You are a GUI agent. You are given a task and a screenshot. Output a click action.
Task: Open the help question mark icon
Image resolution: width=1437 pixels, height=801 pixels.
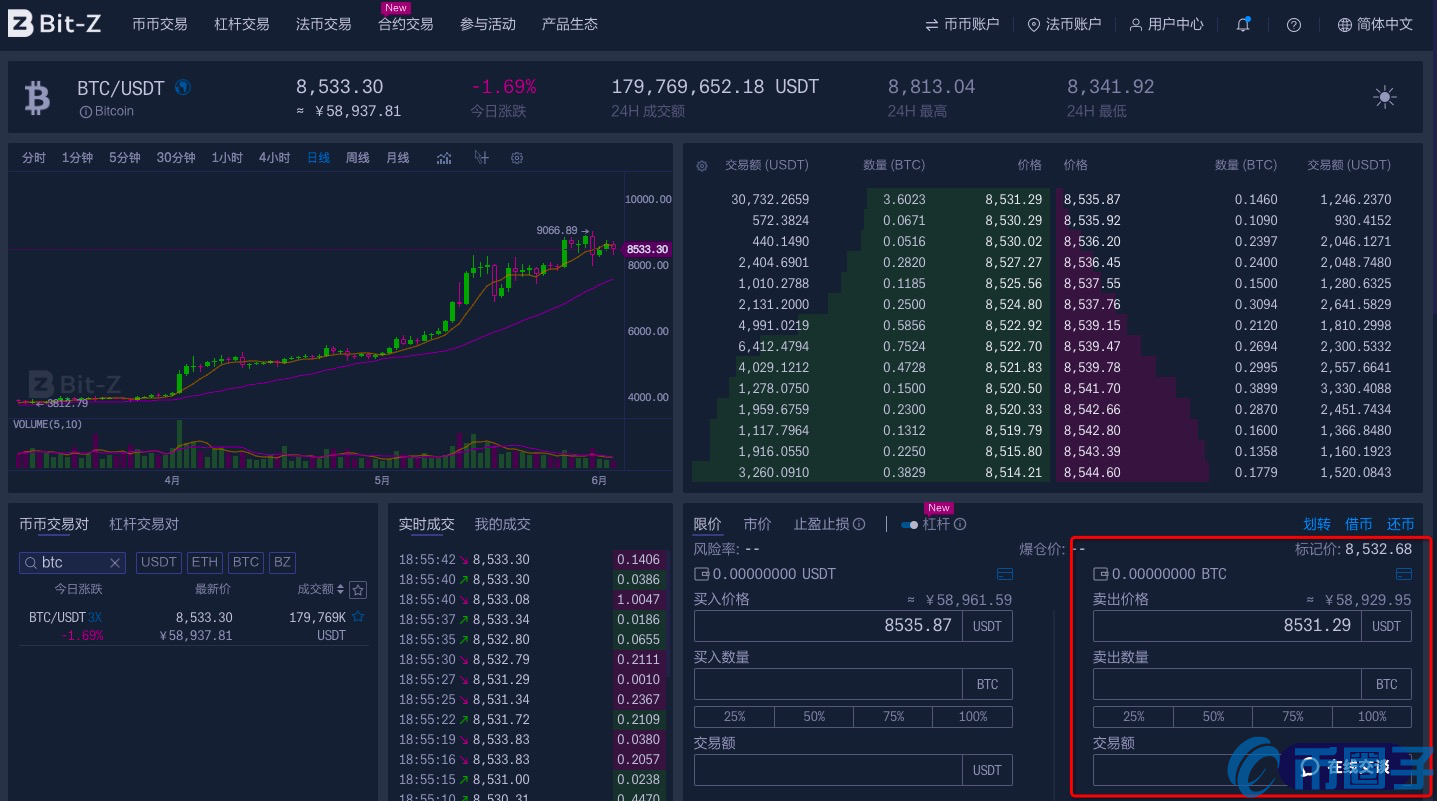pos(1294,24)
